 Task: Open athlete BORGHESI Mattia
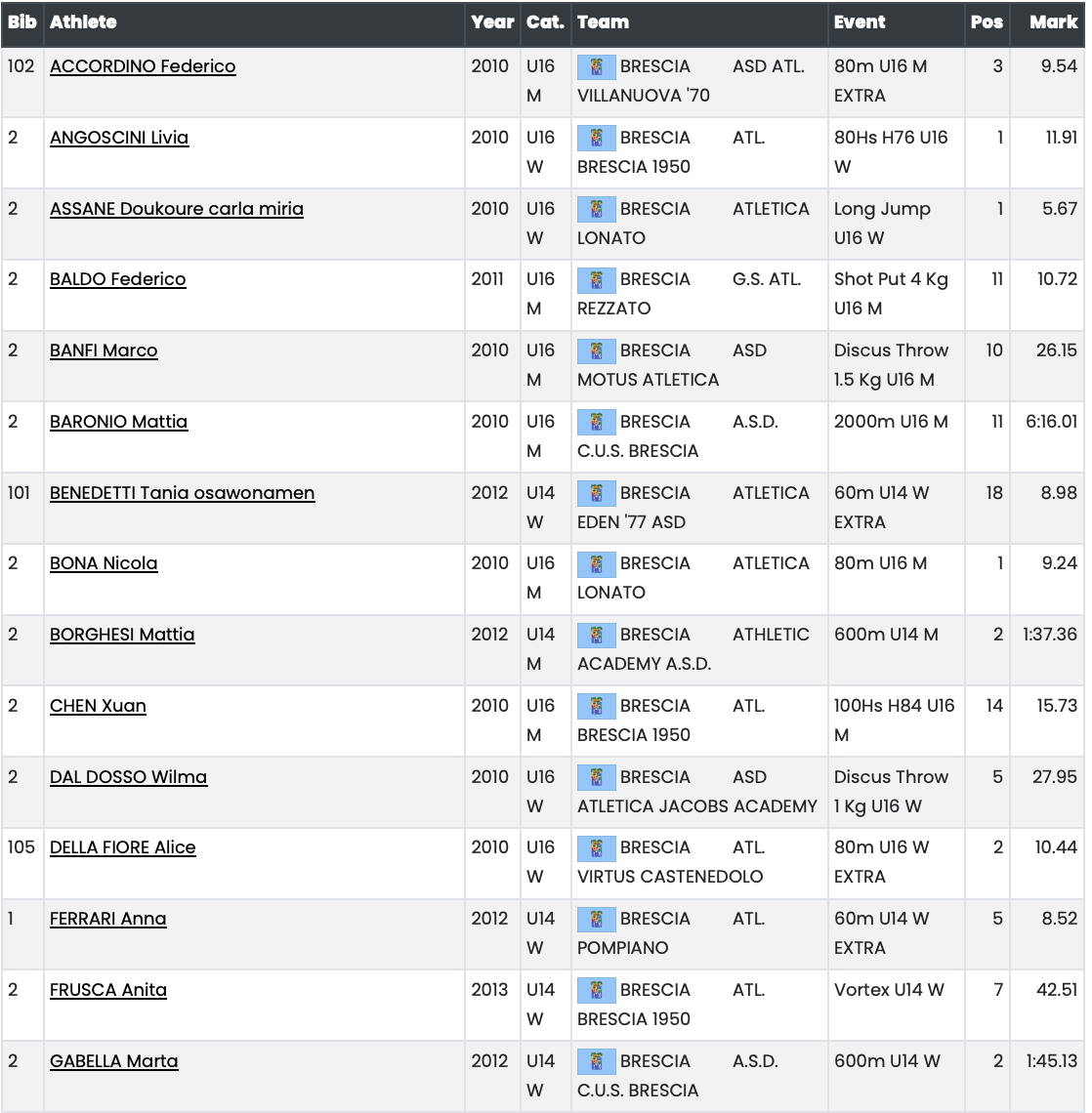pos(122,634)
